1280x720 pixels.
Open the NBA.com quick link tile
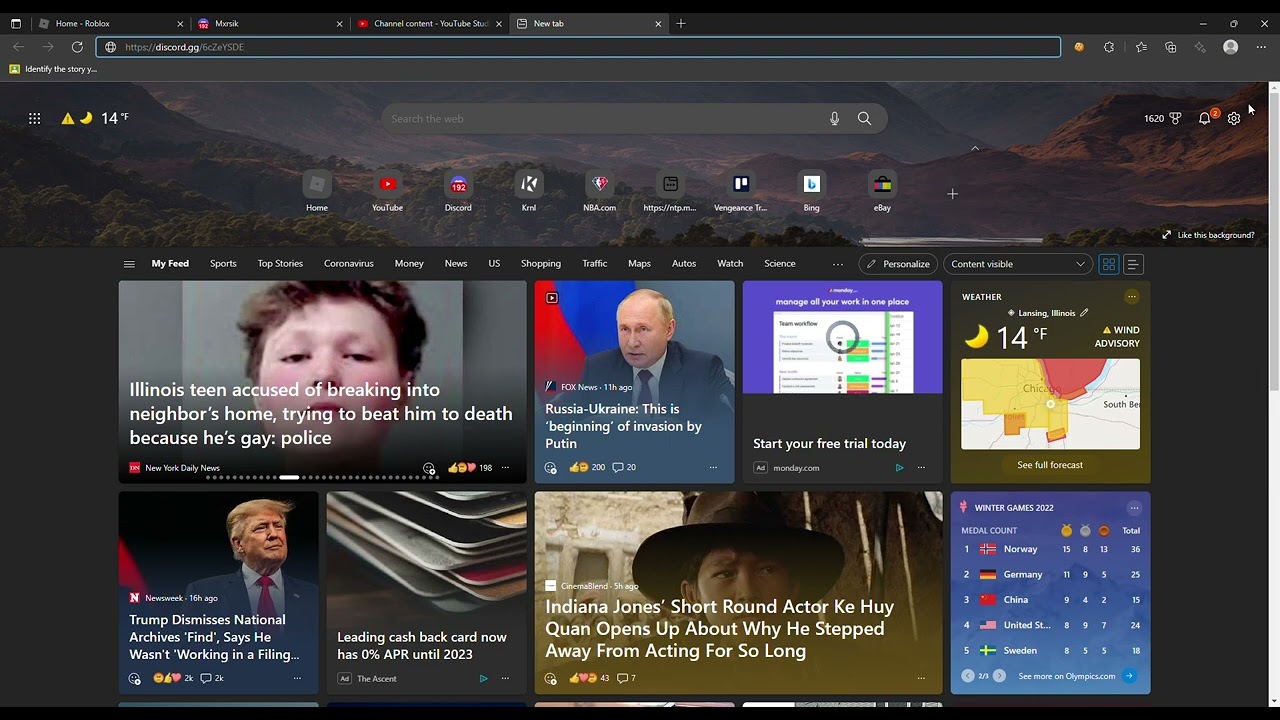point(599,191)
